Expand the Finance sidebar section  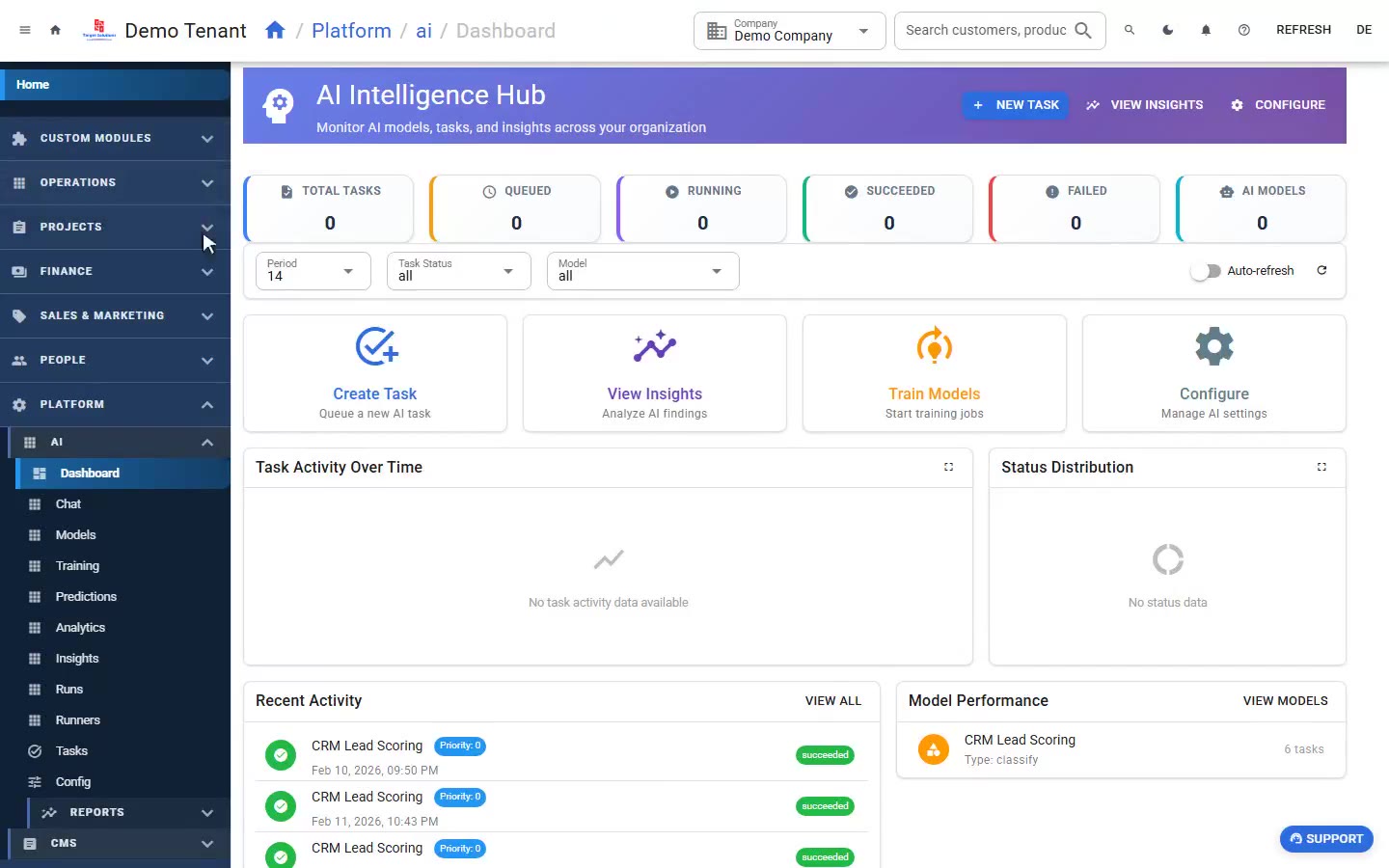pos(115,272)
